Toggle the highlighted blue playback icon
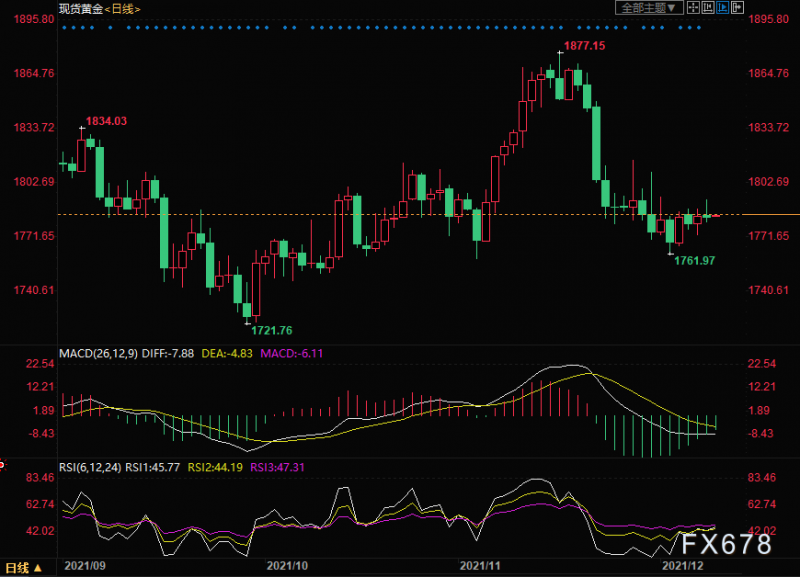Viewport: 800px width, 577px height. coord(722,8)
